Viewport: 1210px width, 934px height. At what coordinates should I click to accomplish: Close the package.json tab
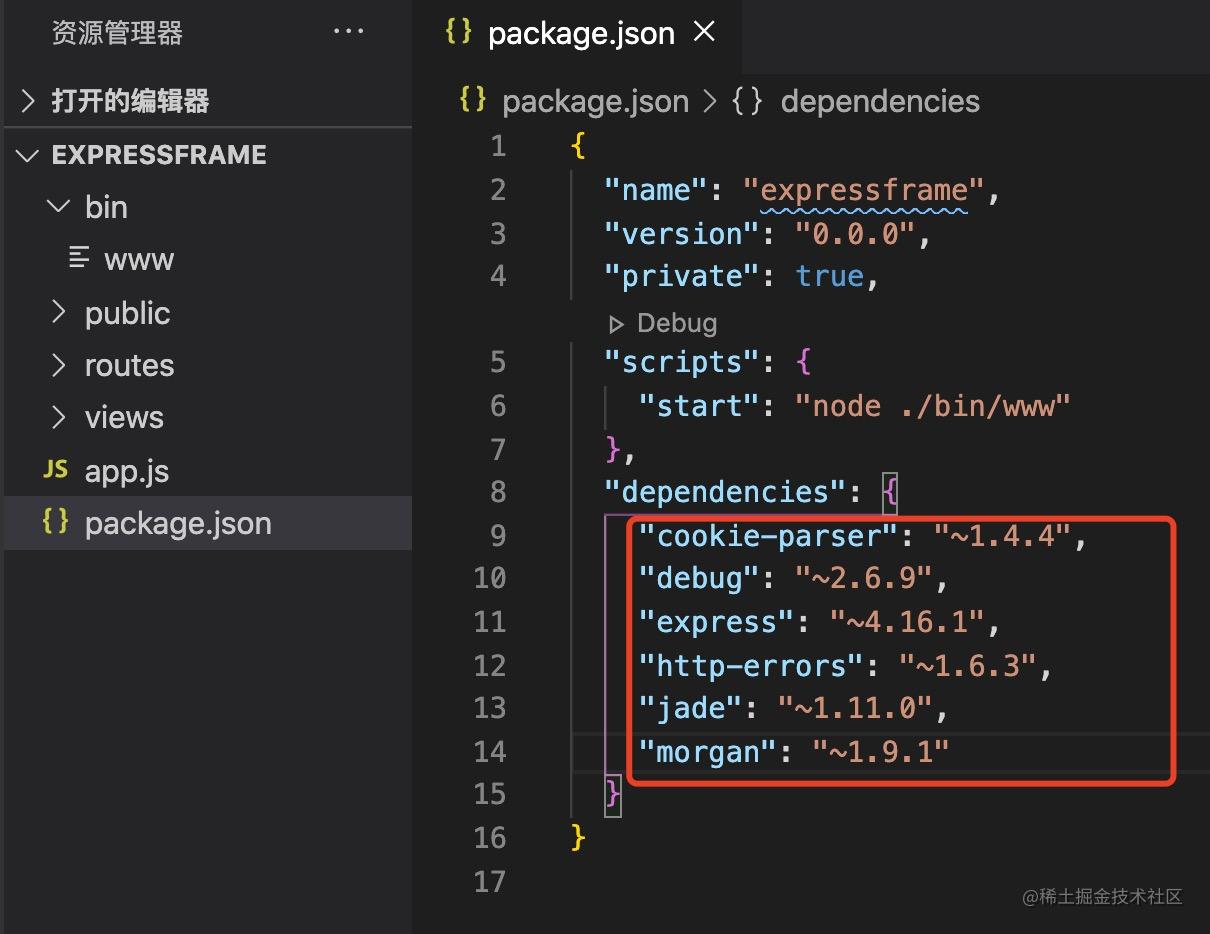(704, 32)
